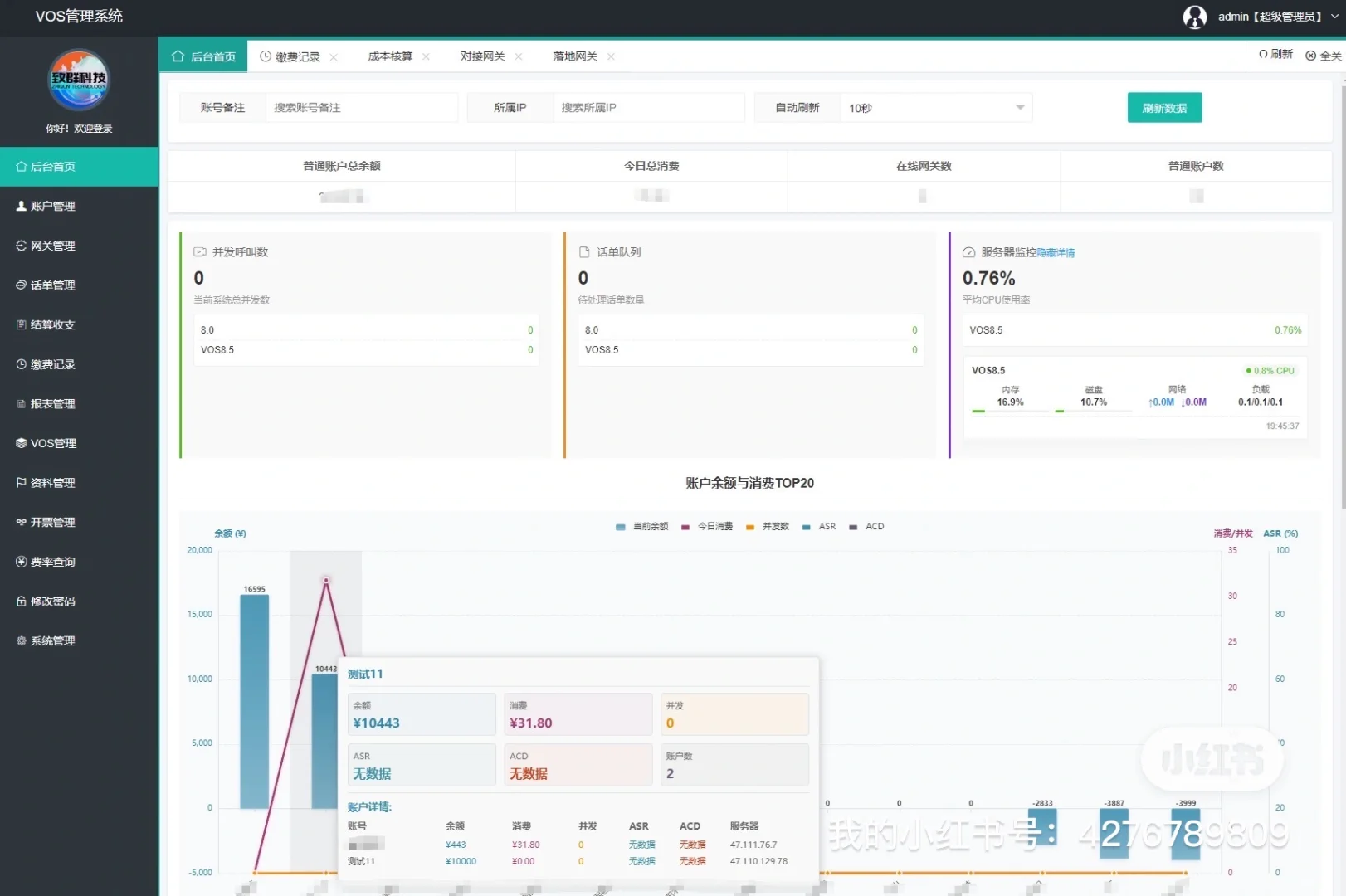
Task: Click the 话单队列 document icon
Action: (584, 252)
